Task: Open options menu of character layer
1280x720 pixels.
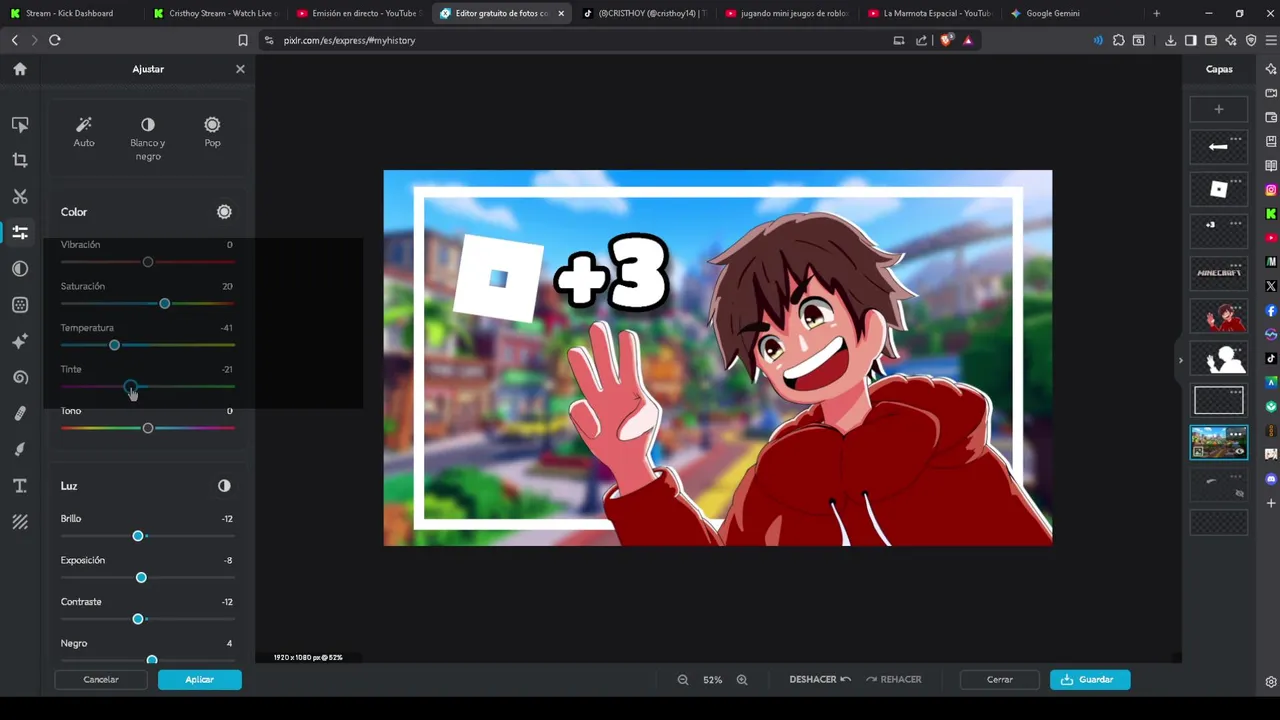Action: point(1236,307)
